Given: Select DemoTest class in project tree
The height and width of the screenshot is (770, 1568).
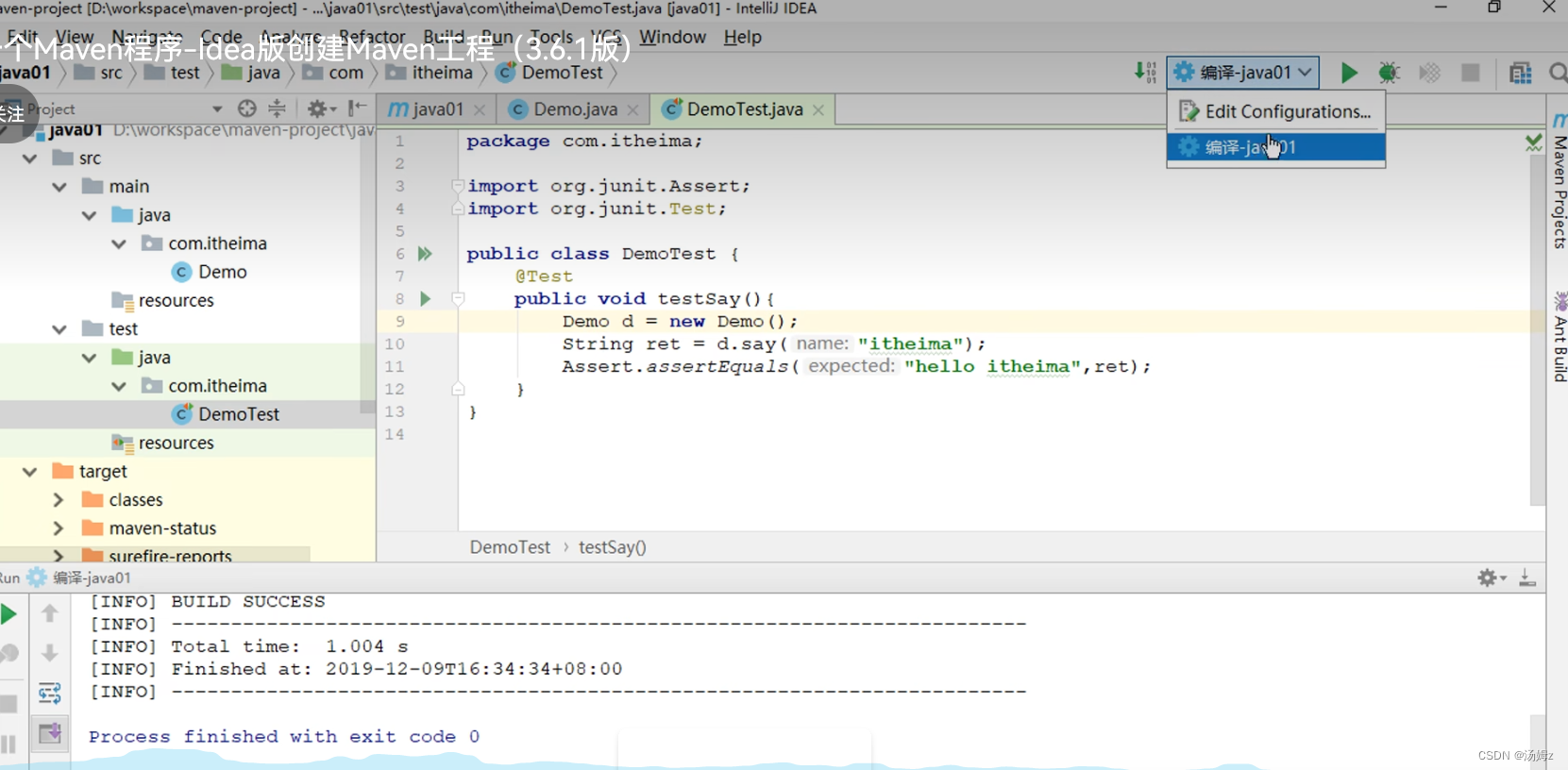Looking at the screenshot, I should pos(226,414).
